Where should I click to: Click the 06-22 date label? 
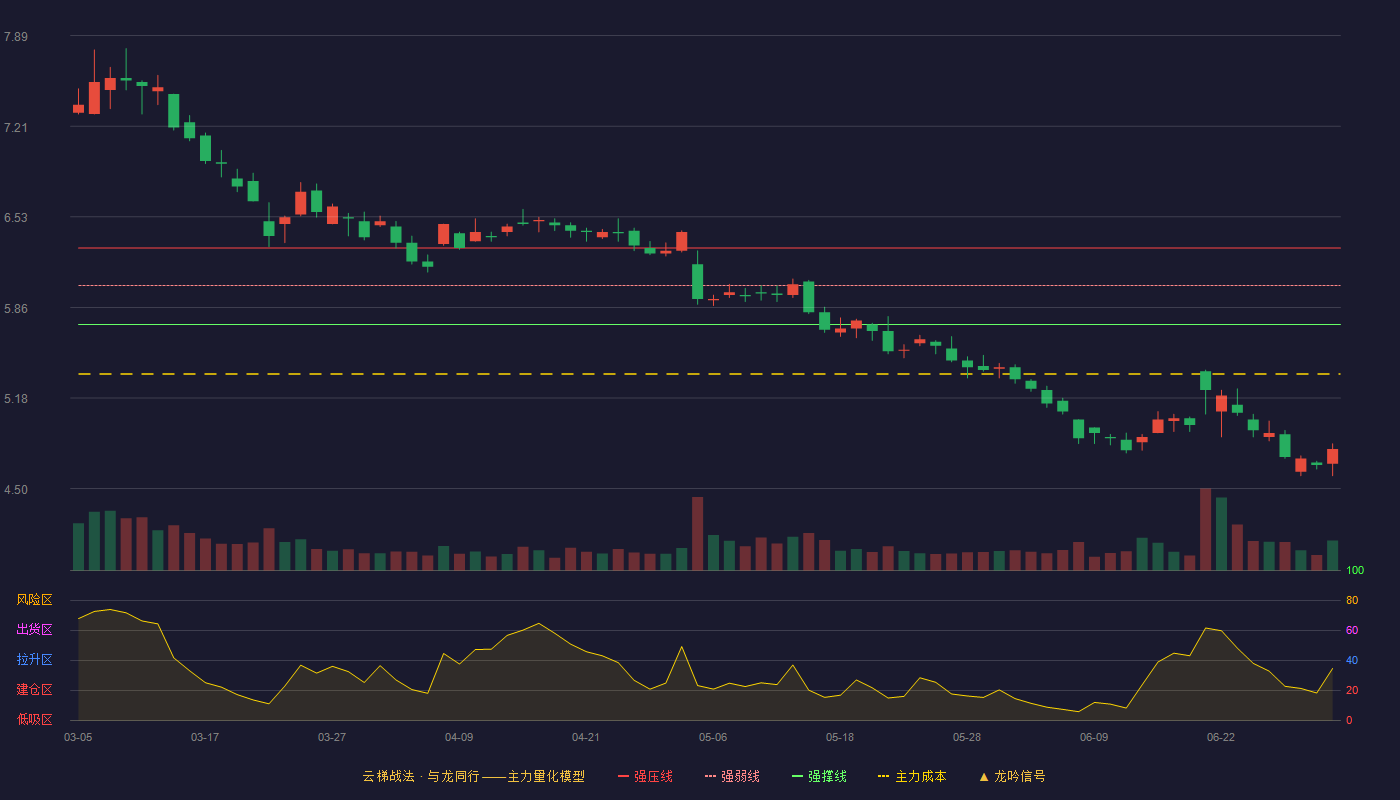pos(1221,737)
